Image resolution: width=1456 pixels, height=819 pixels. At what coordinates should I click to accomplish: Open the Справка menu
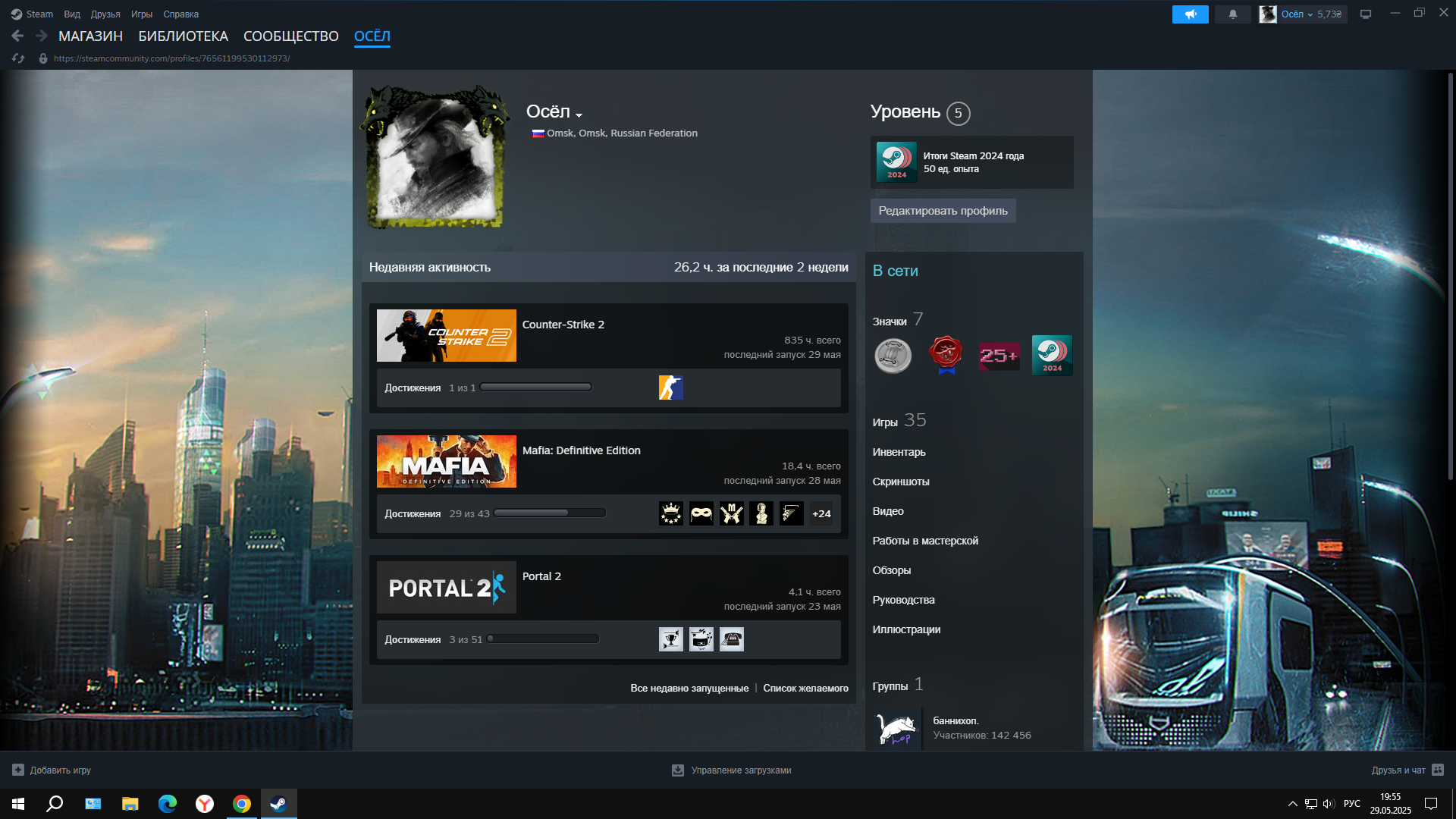180,14
